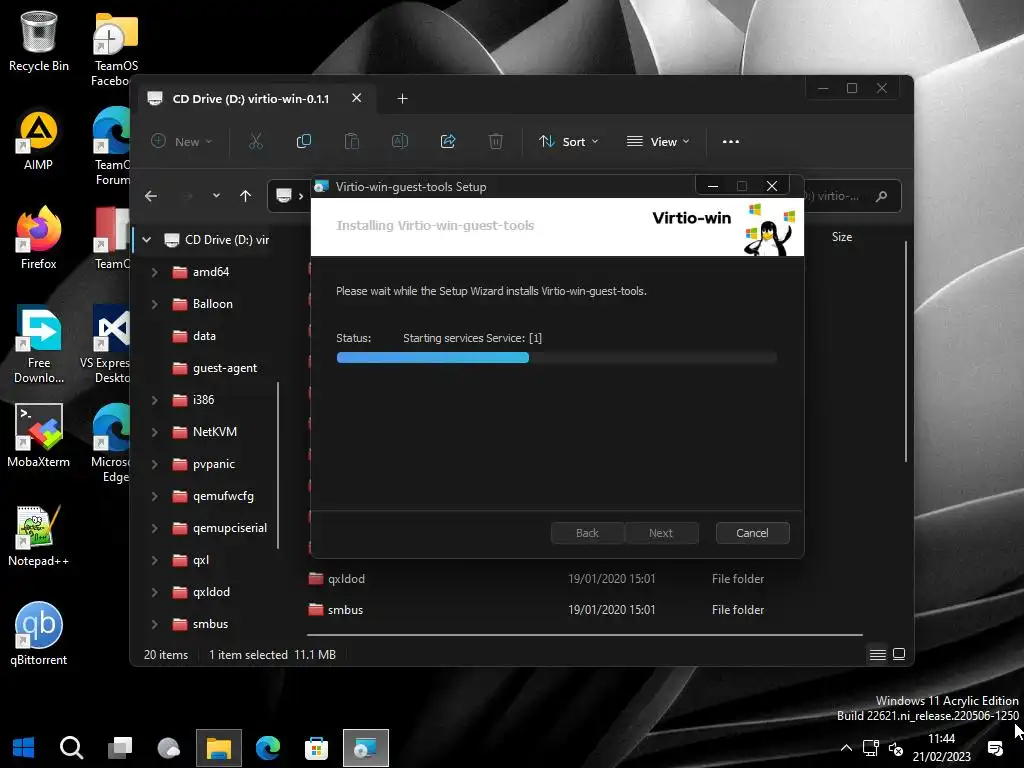Image resolution: width=1024 pixels, height=768 pixels.
Task: Expand the amd64 folder in tree
Action: point(155,272)
